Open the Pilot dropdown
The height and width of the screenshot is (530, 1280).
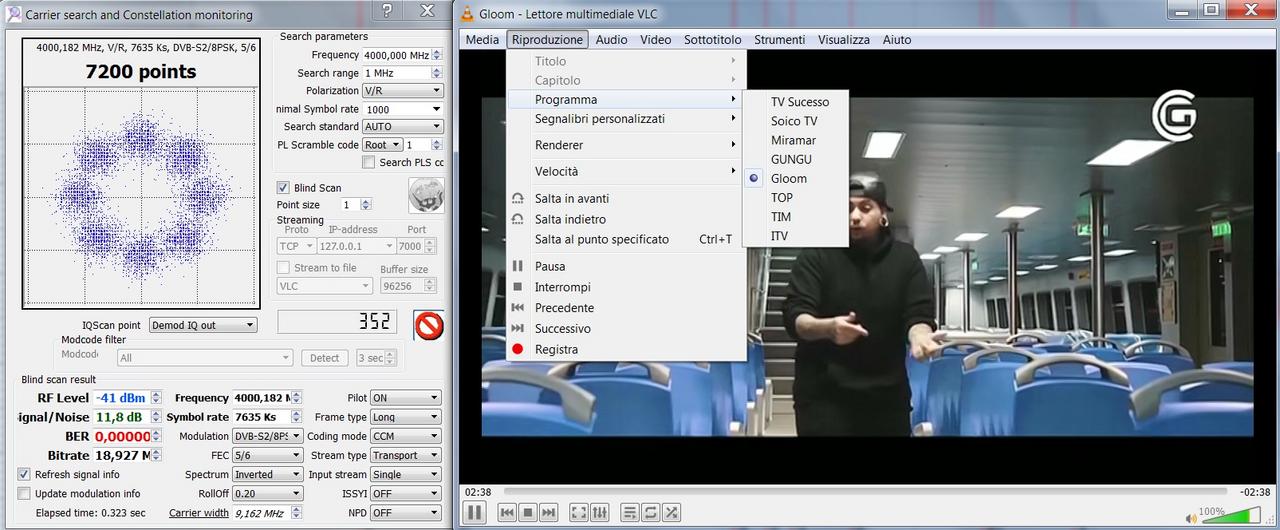pyautogui.click(x=405, y=398)
